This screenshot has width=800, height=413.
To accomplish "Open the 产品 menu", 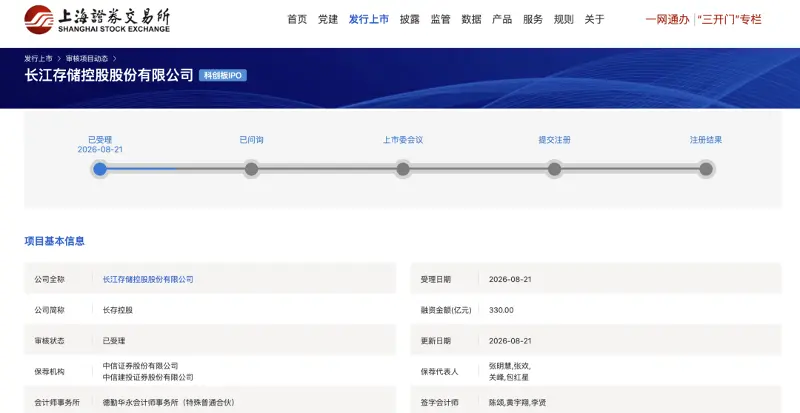I will click(502, 19).
